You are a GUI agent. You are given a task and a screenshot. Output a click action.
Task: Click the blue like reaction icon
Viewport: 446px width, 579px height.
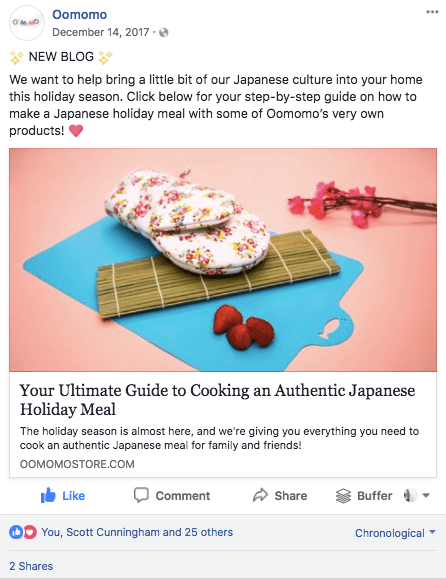point(16,532)
